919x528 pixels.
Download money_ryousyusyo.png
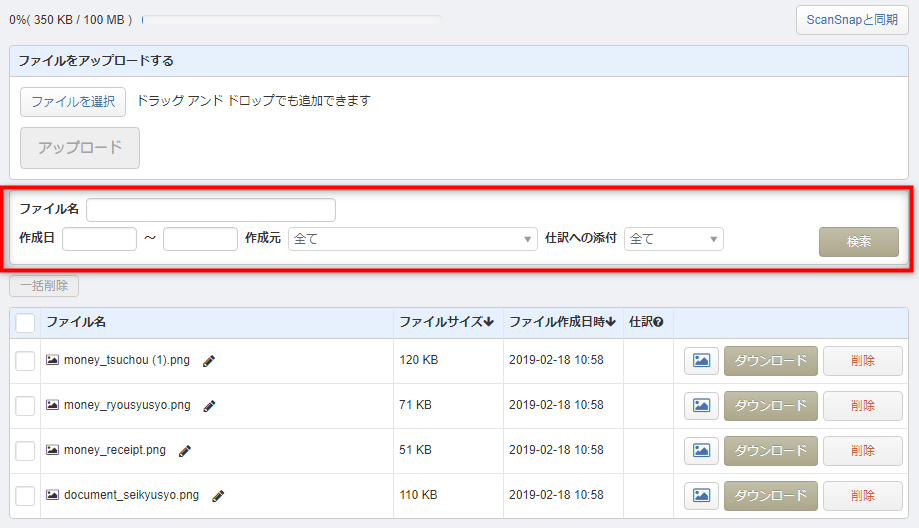pyautogui.click(x=771, y=406)
